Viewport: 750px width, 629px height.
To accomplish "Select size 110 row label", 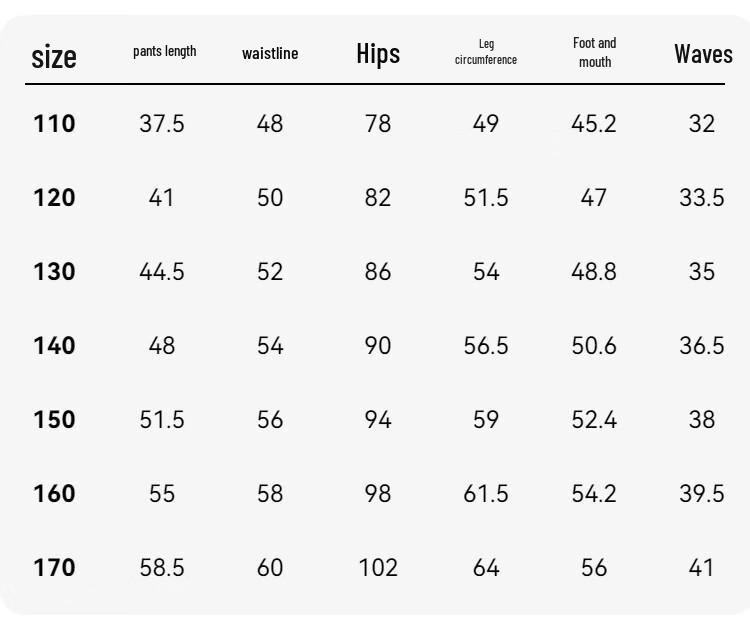I will [54, 124].
